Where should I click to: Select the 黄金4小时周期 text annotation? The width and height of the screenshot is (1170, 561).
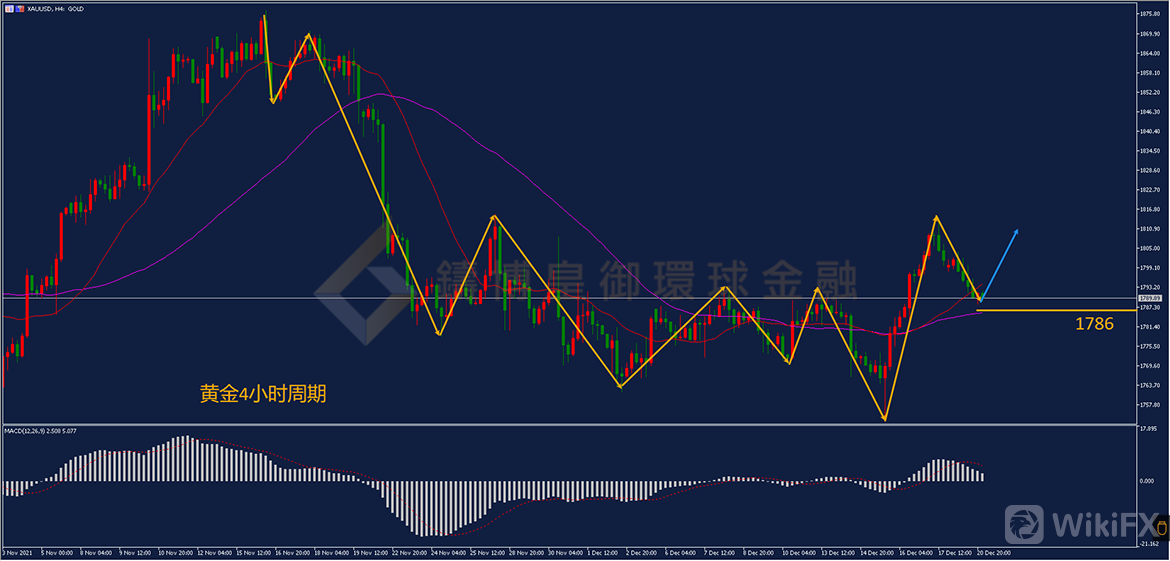[x=262, y=394]
